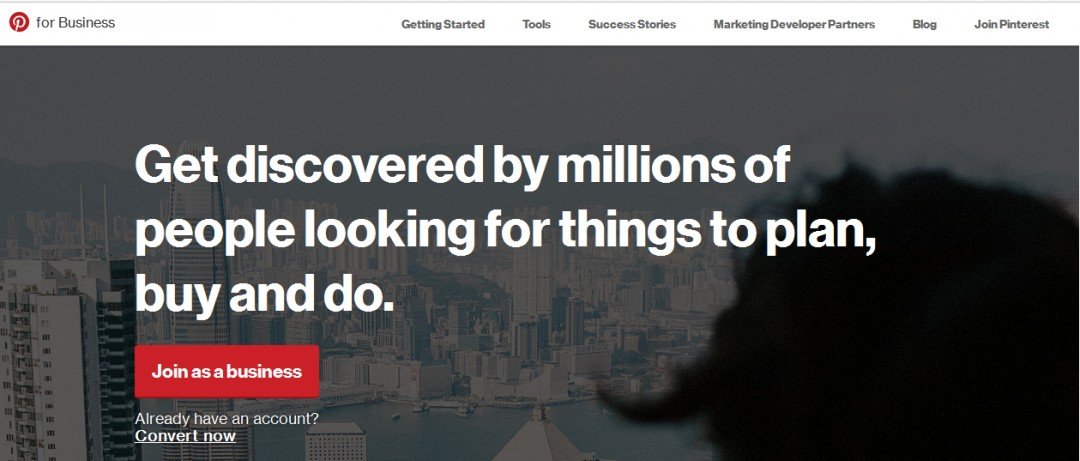Click the "Get discovered by millions of" headline line
This screenshot has height=461, width=1080.
point(463,165)
